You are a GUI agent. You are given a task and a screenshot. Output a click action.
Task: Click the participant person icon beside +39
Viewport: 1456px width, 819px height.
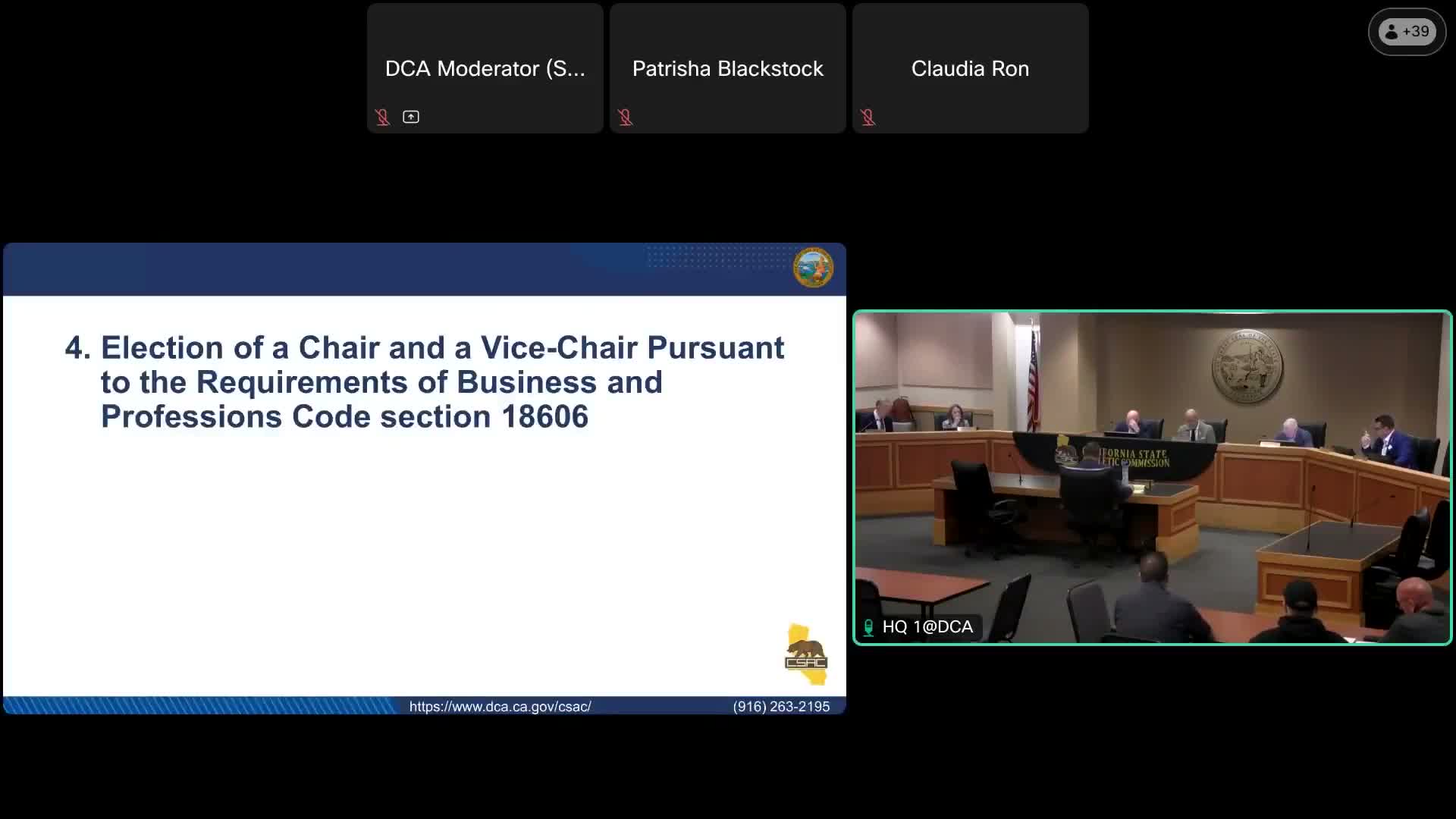(x=1392, y=32)
